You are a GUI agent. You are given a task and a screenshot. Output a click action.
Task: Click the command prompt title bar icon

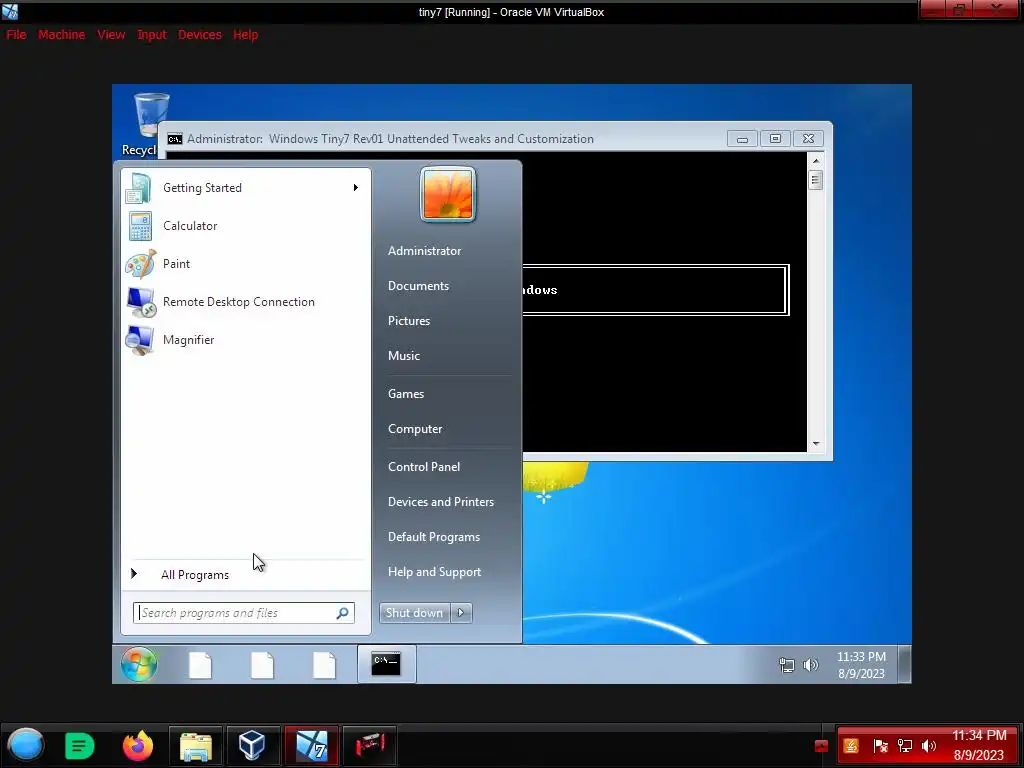[174, 139]
